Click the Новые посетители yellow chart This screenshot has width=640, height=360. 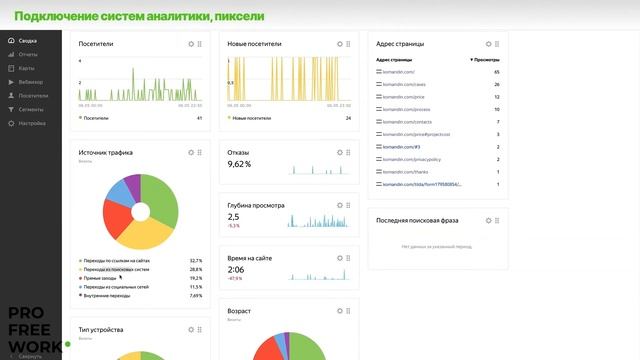pyautogui.click(x=289, y=79)
